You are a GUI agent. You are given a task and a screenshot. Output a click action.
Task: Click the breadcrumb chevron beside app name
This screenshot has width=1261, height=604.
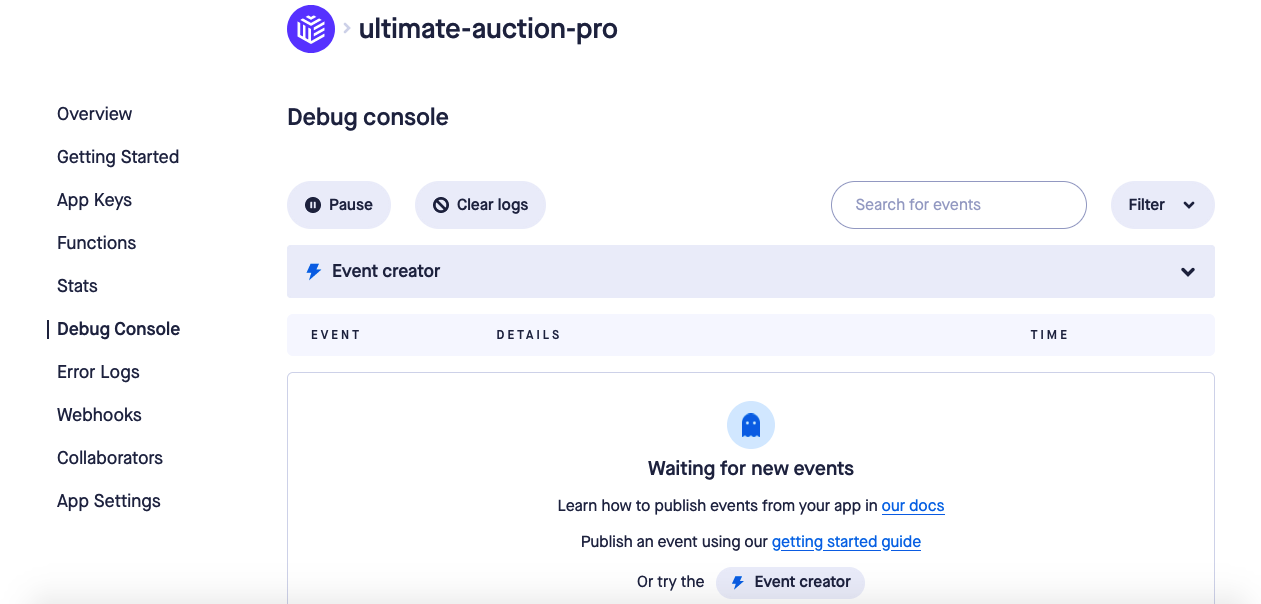[x=347, y=28]
